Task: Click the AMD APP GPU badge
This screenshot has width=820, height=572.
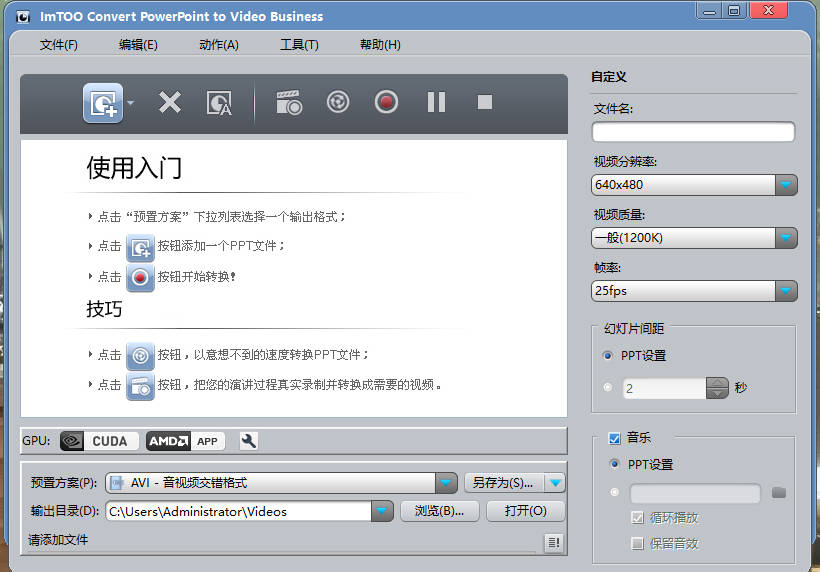Action: 186,441
